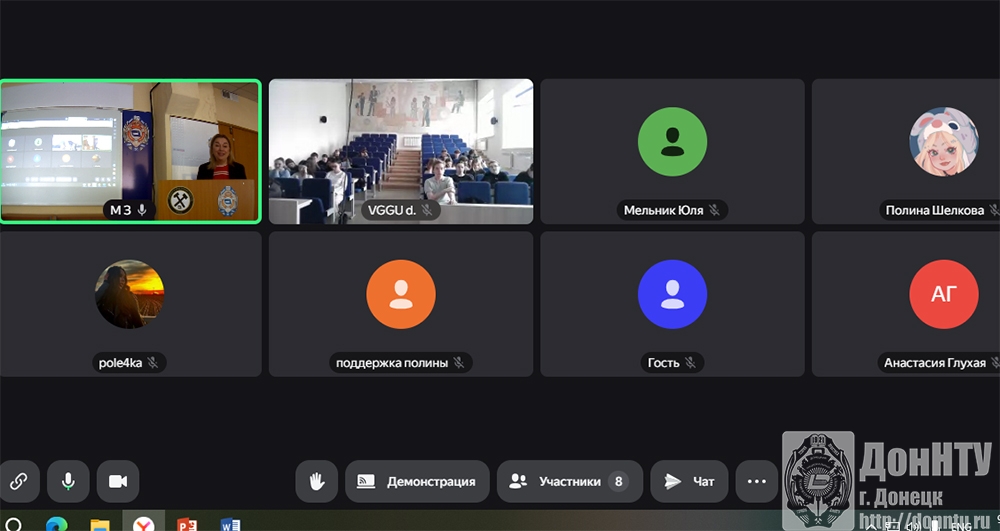
Task: Select the М З speaker video tile
Action: 131,151
